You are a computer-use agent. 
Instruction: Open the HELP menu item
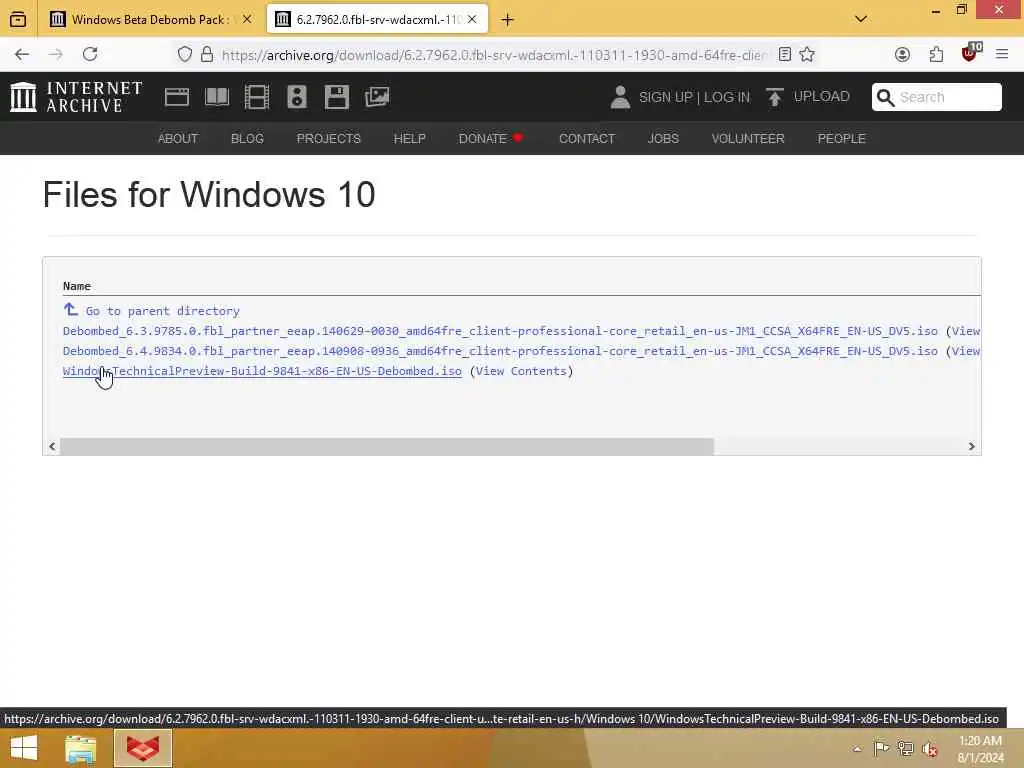pyautogui.click(x=409, y=138)
